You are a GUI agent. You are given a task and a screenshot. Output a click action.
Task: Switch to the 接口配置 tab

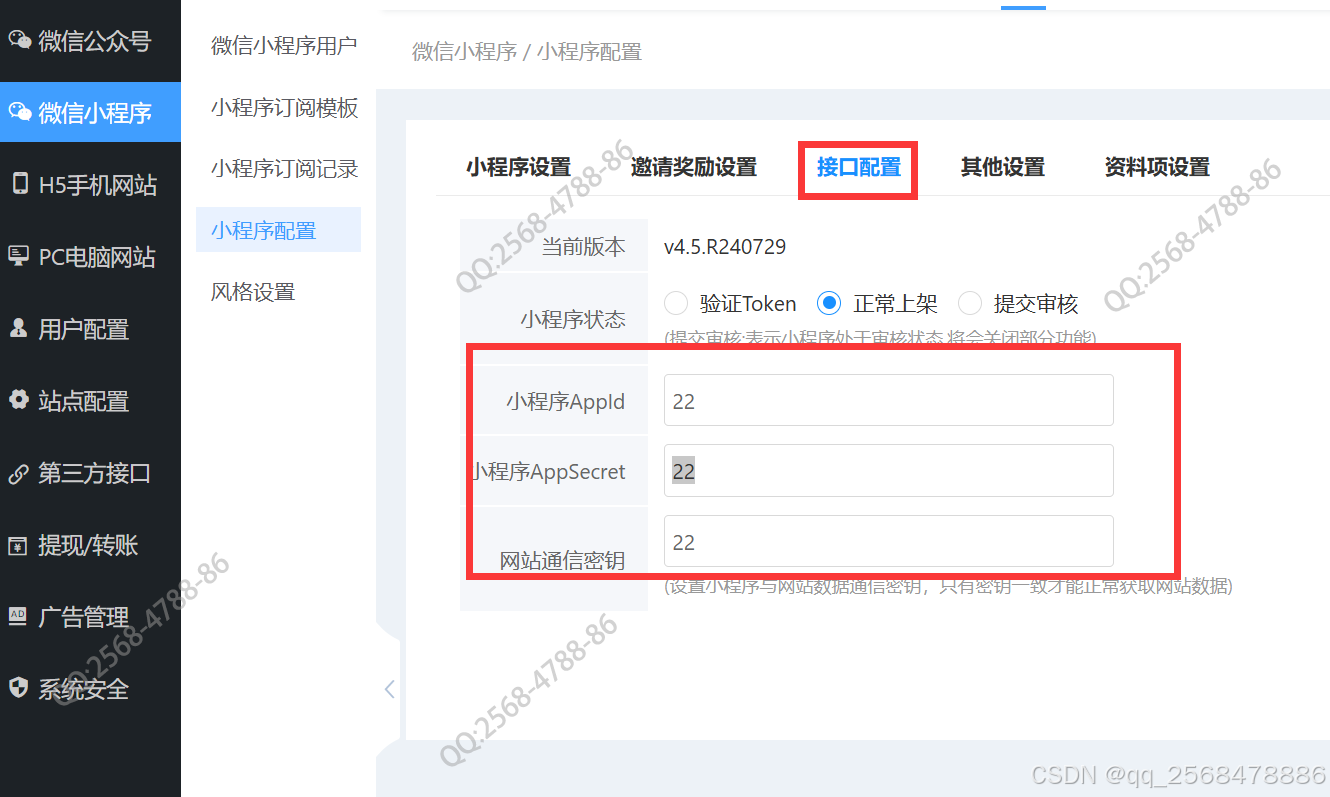(859, 167)
